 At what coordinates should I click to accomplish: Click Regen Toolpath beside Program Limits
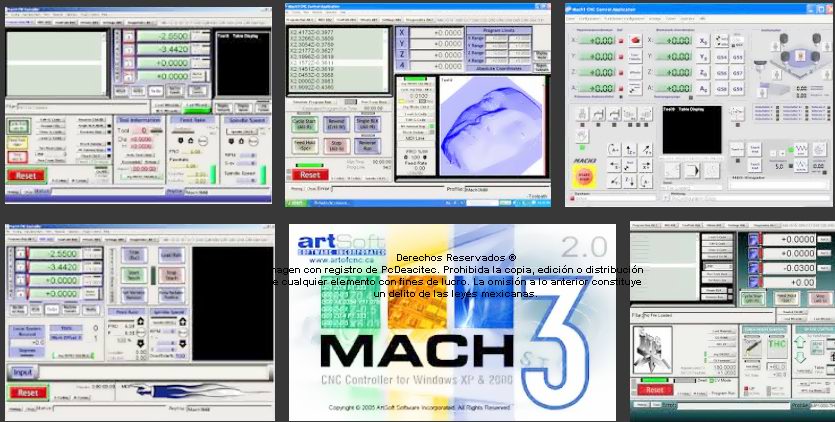pyautogui.click(x=542, y=67)
